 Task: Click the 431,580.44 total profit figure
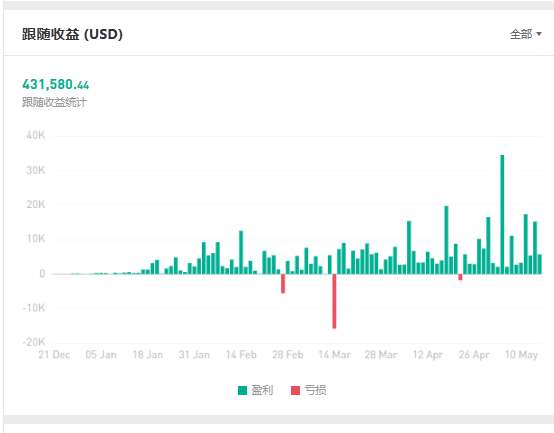[55, 84]
